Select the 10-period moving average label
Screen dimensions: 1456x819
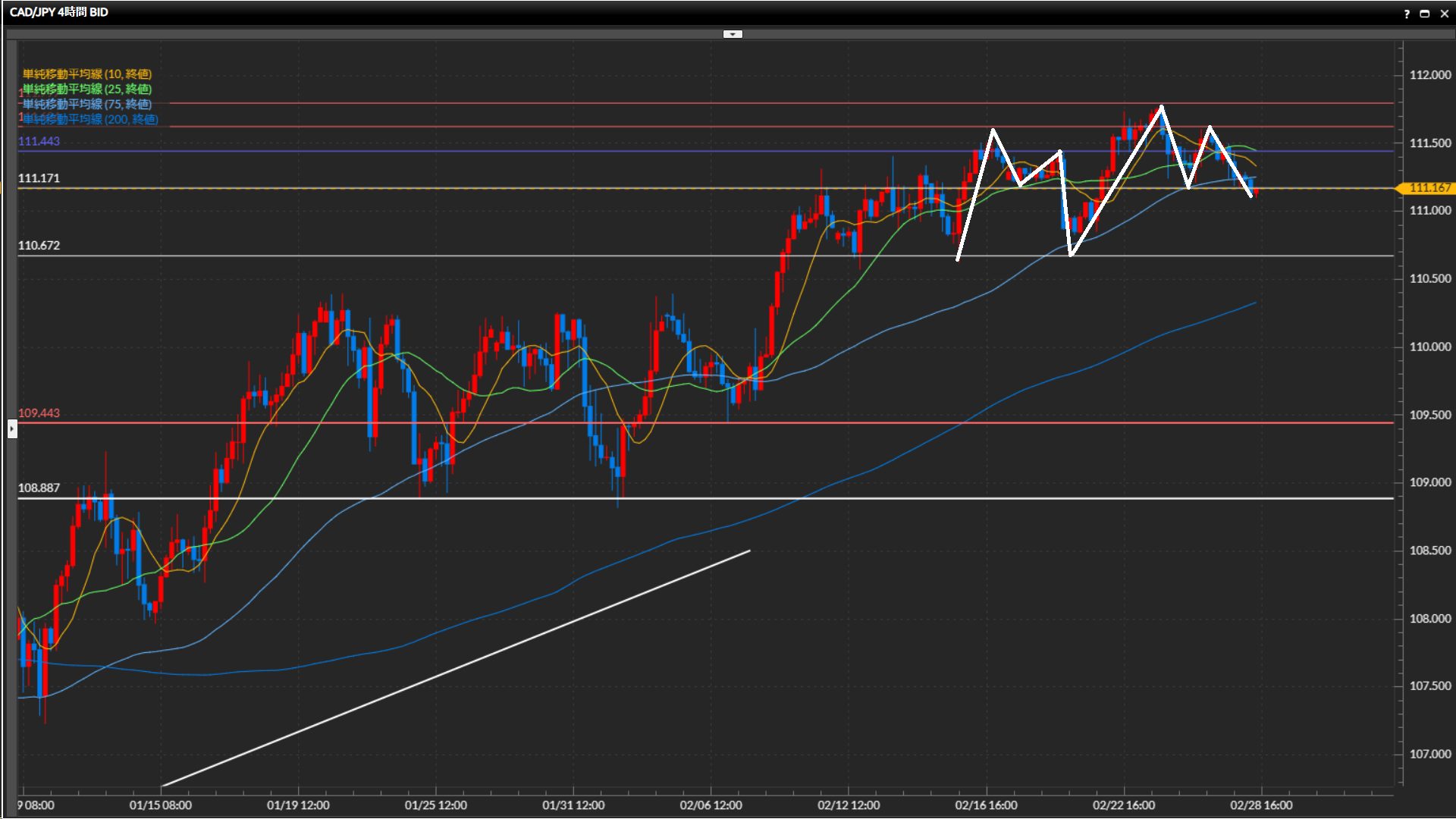[x=86, y=74]
